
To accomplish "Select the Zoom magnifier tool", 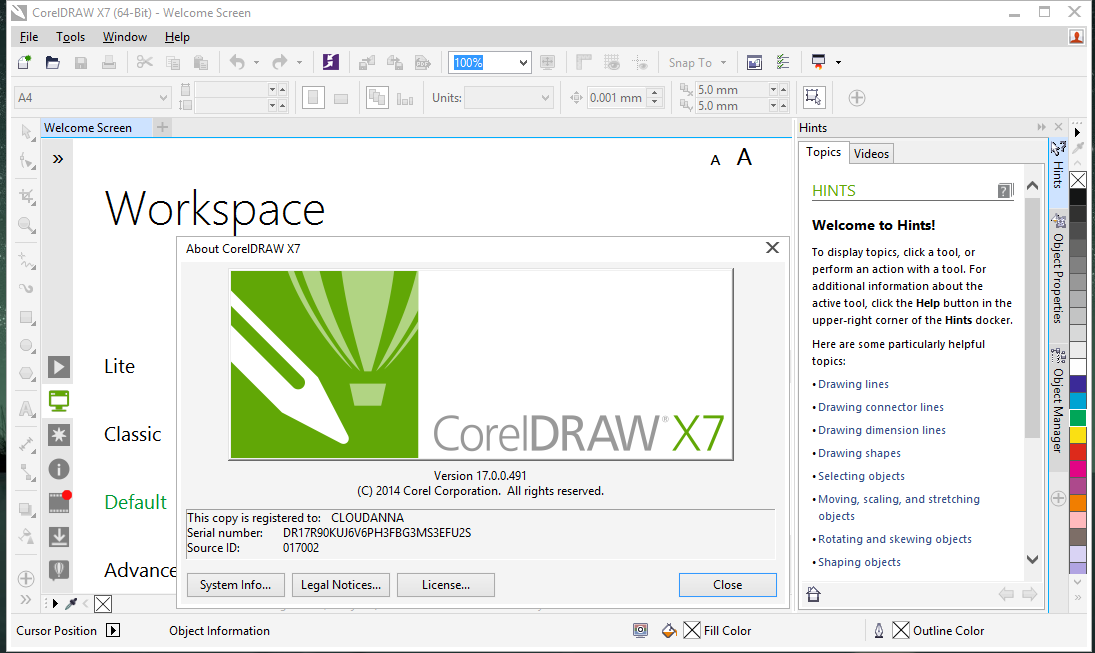I will pos(27,225).
